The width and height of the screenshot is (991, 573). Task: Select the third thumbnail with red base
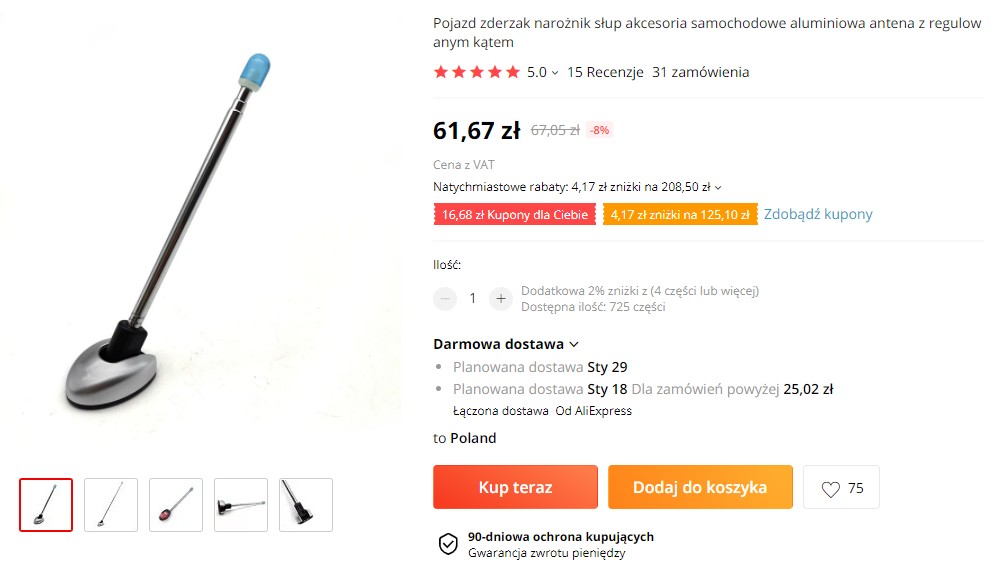tap(176, 505)
